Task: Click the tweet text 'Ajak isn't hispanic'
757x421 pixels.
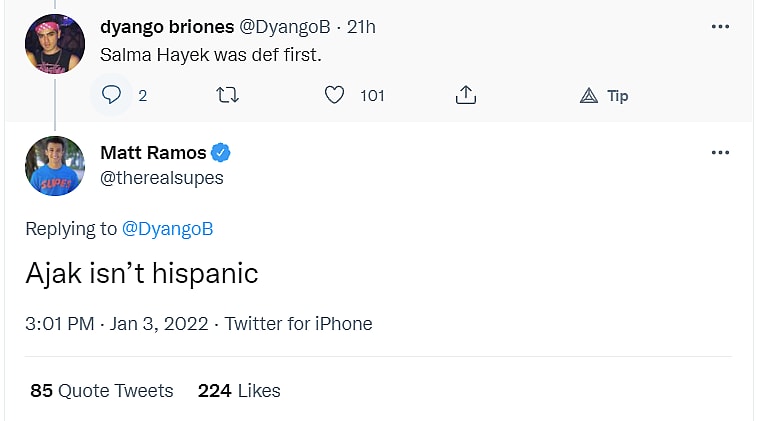Action: 142,273
